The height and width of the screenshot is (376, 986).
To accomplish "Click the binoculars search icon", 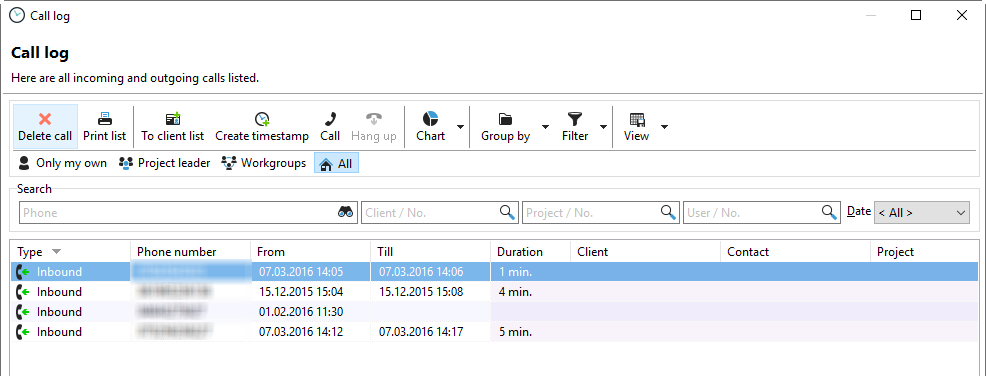I will [346, 213].
